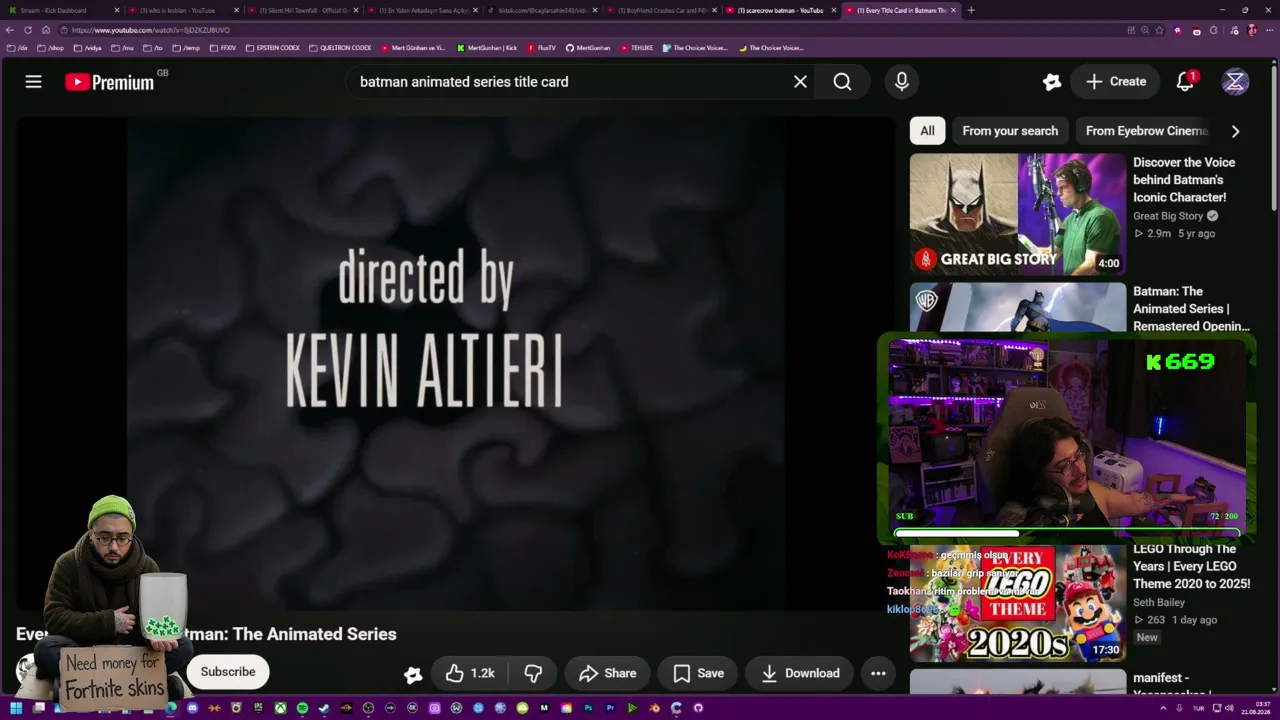Click the sparkle icon left of Like
The image size is (1280, 720).
pyautogui.click(x=413, y=674)
